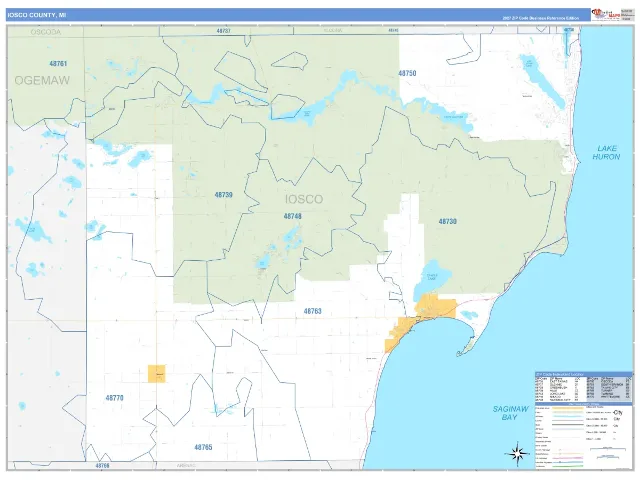Click the ZIP code index table in legend

click(584, 388)
